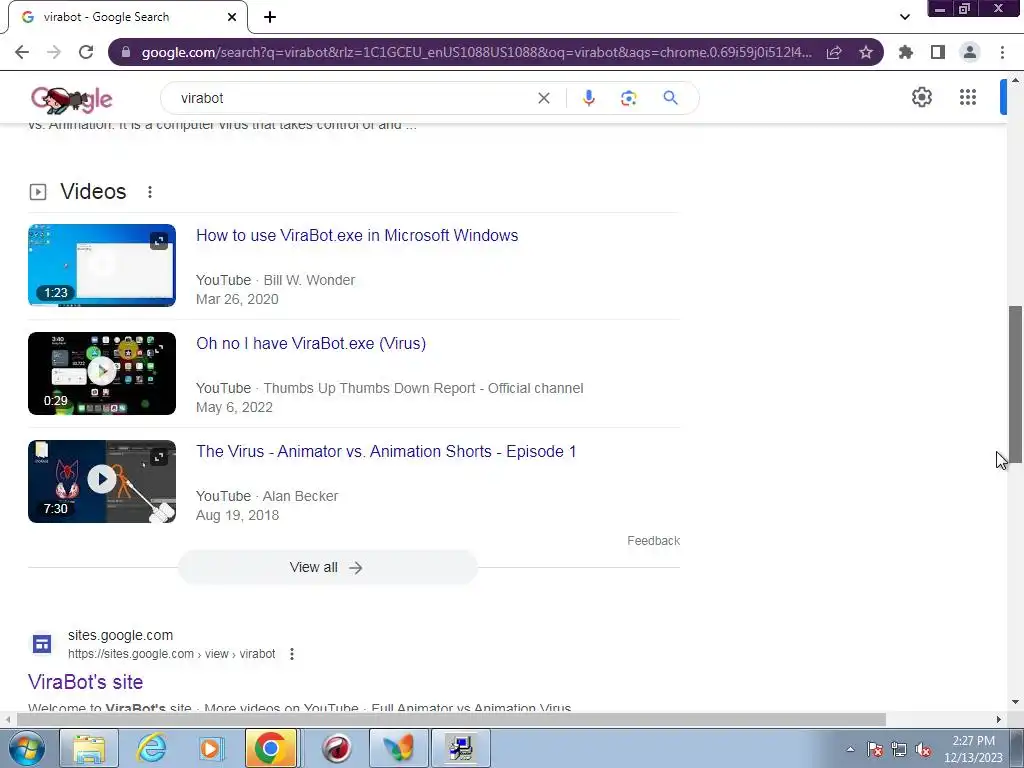The width and height of the screenshot is (1024, 768).
Task: Open a new browser tab
Action: click(270, 17)
